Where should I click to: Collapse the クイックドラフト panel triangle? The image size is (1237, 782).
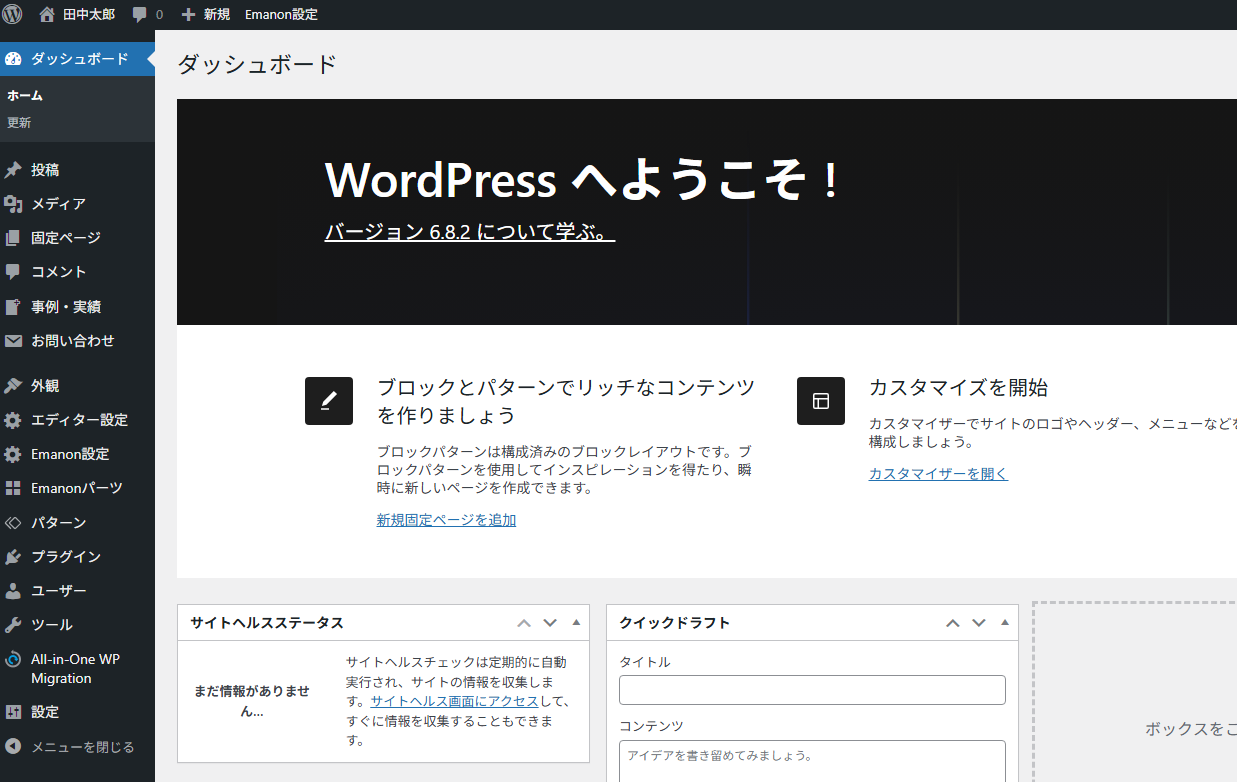coord(1005,622)
